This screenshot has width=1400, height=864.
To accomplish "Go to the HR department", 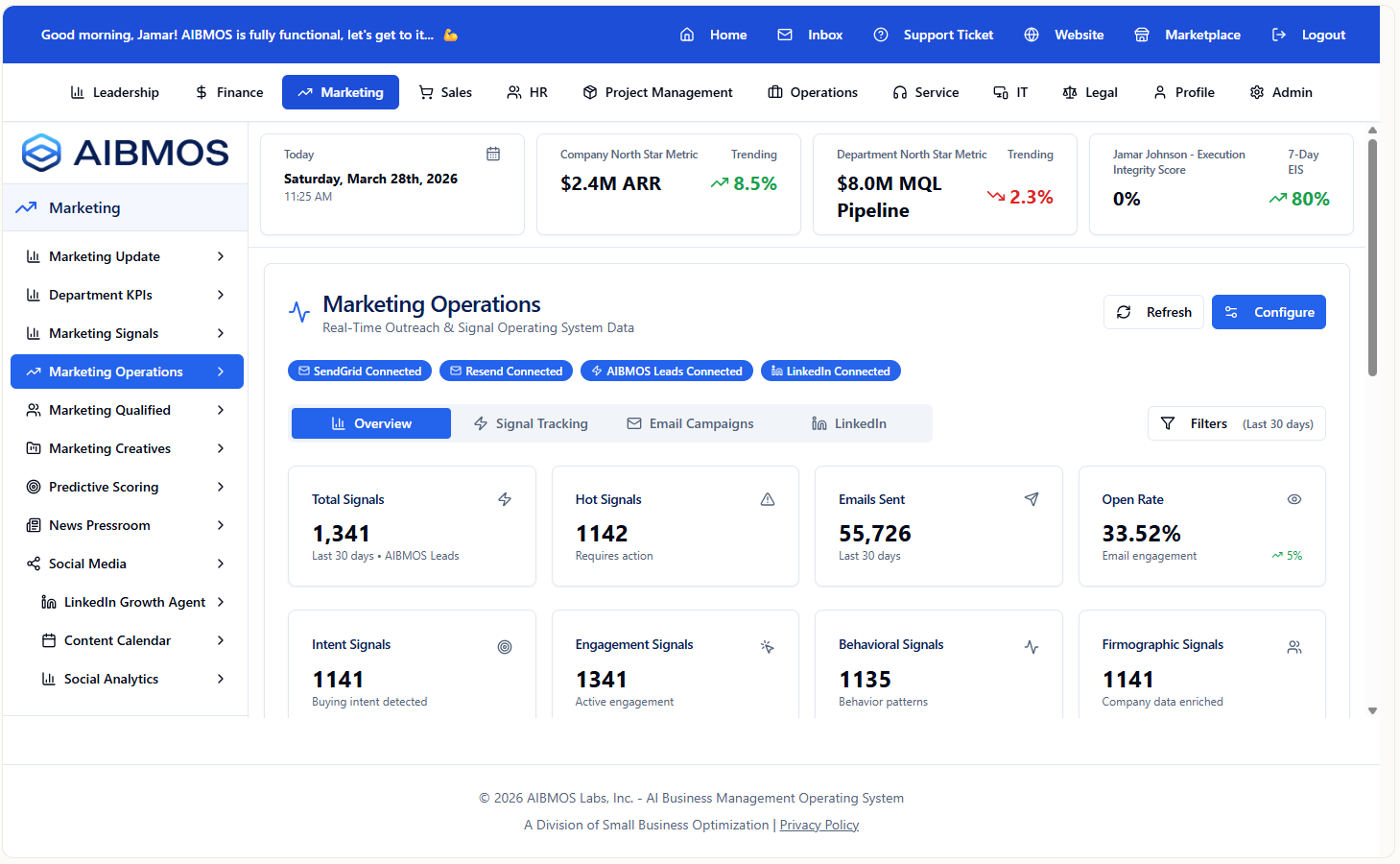I will (527, 92).
